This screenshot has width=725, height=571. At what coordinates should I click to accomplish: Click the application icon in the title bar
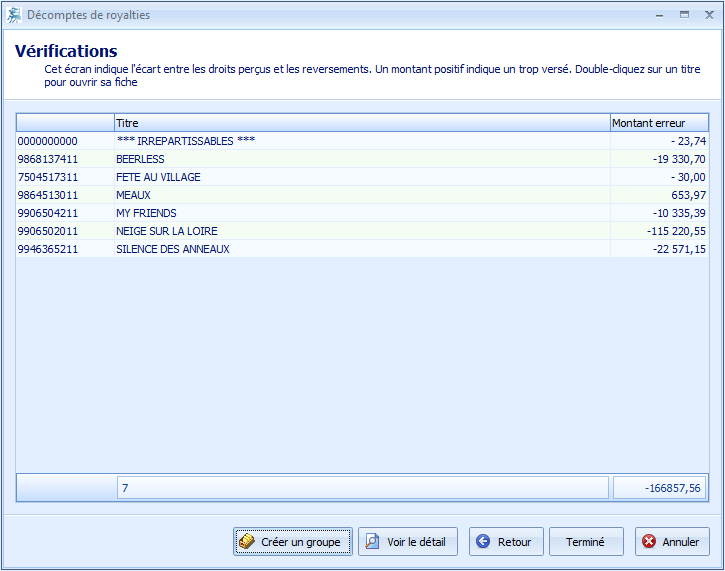coord(13,15)
